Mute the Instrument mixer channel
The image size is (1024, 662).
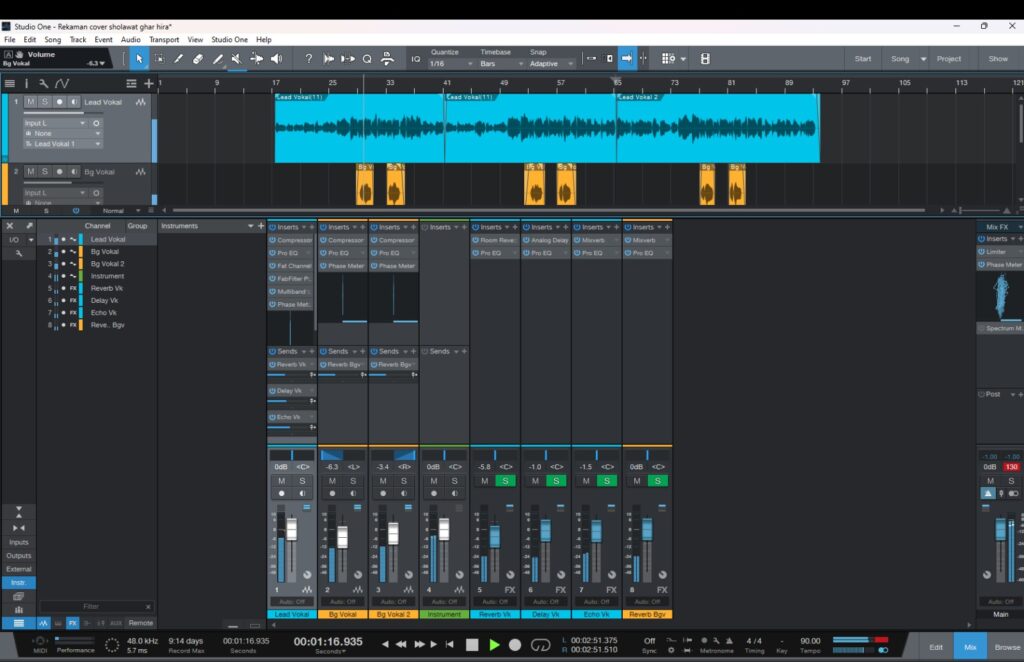pos(434,481)
